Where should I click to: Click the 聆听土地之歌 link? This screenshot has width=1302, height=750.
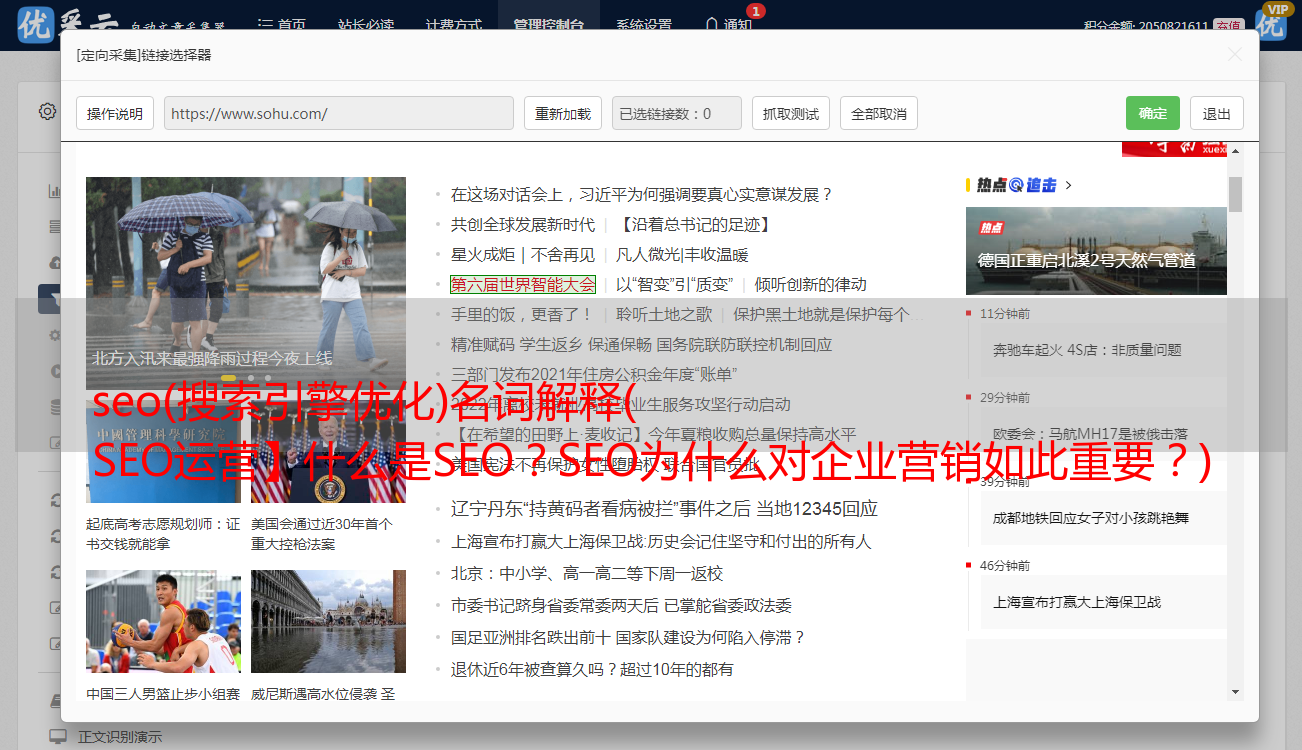[x=664, y=315]
